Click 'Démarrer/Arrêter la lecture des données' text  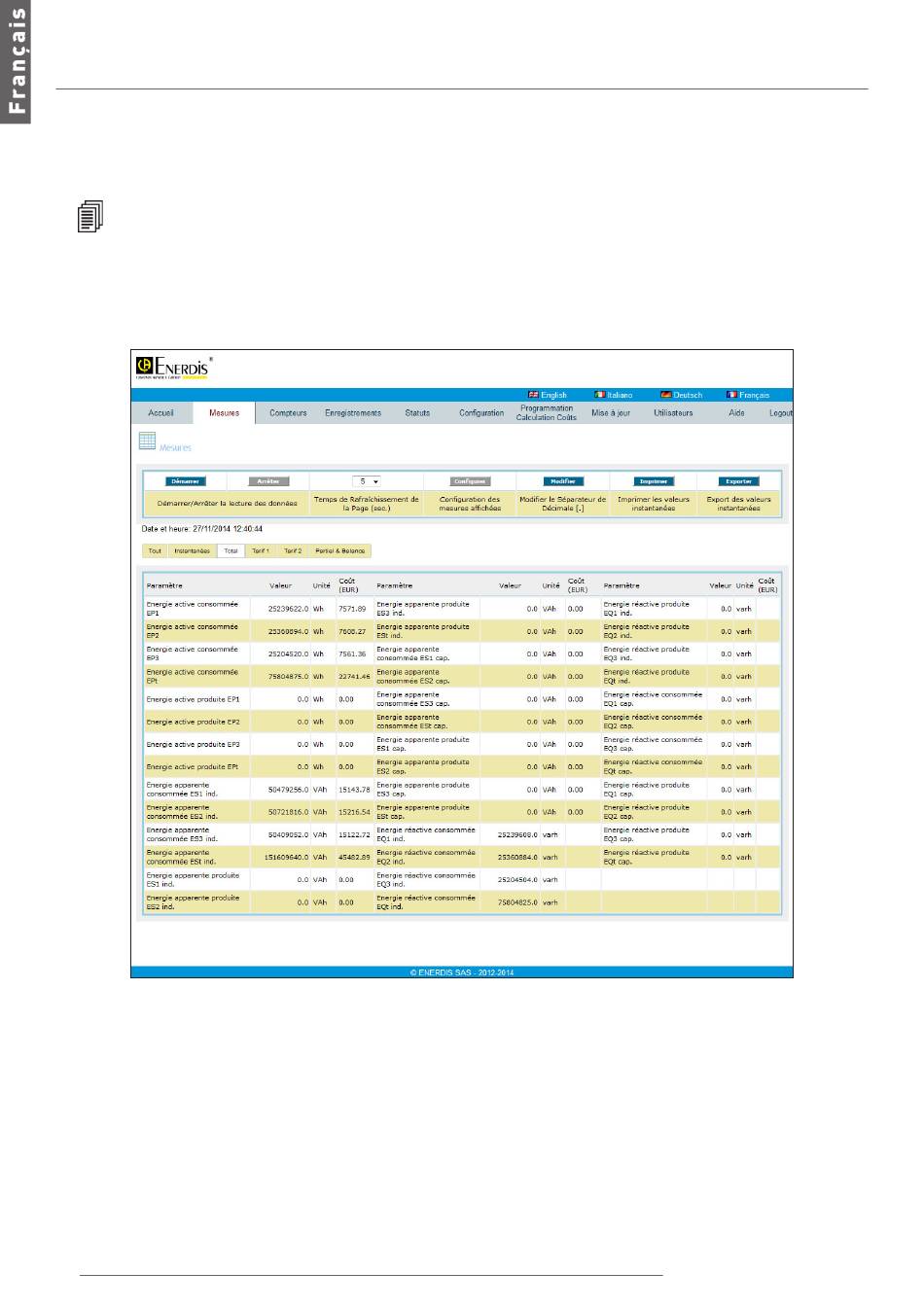(228, 504)
